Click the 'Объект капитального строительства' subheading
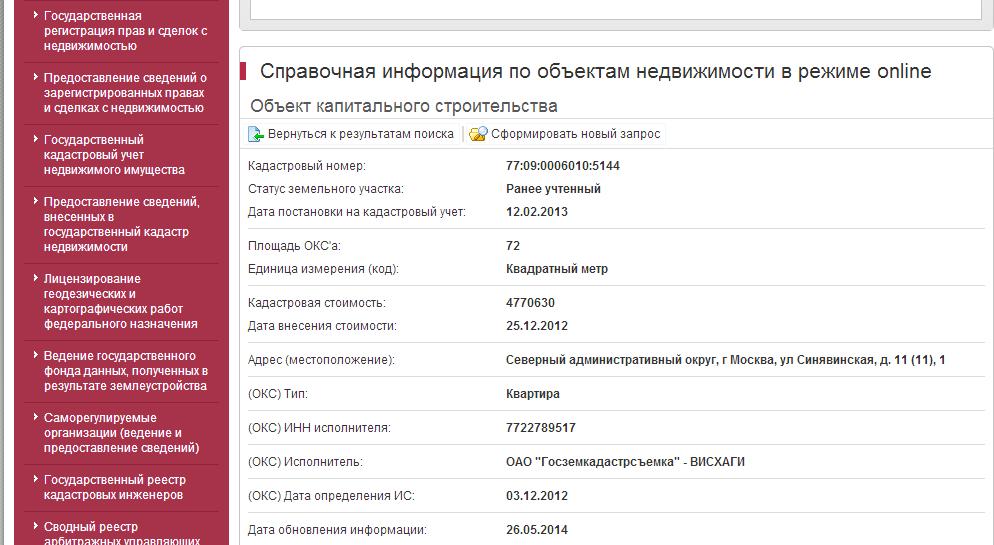994x545 pixels. [x=404, y=106]
